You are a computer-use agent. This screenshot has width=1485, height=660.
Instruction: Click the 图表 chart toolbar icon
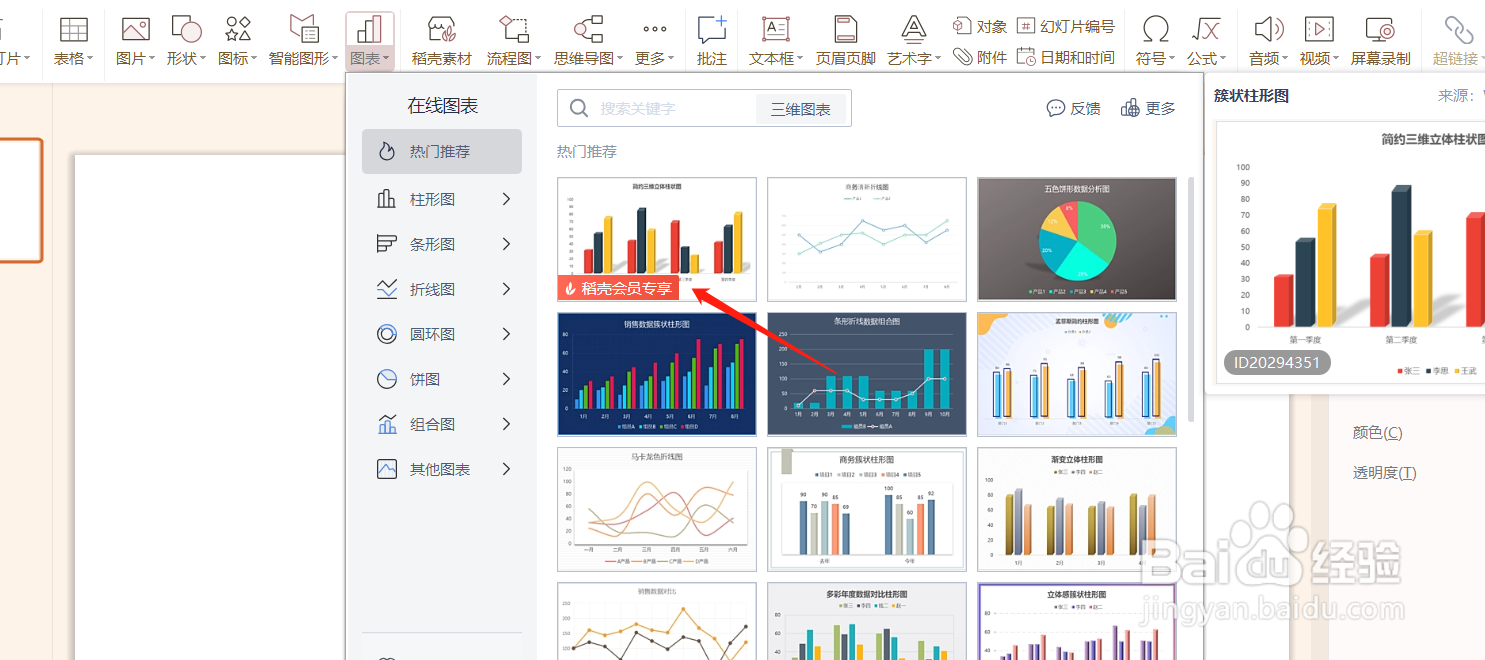[x=369, y=29]
